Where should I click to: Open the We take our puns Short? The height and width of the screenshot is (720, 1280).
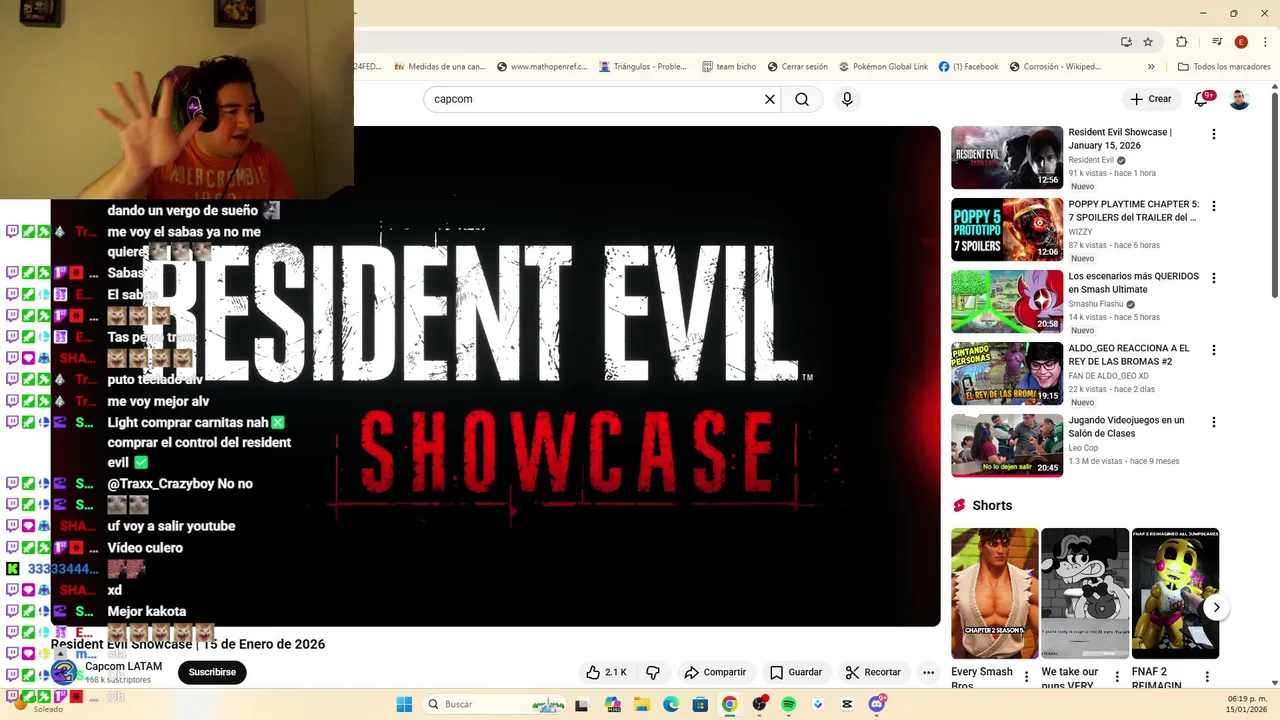pos(1085,593)
